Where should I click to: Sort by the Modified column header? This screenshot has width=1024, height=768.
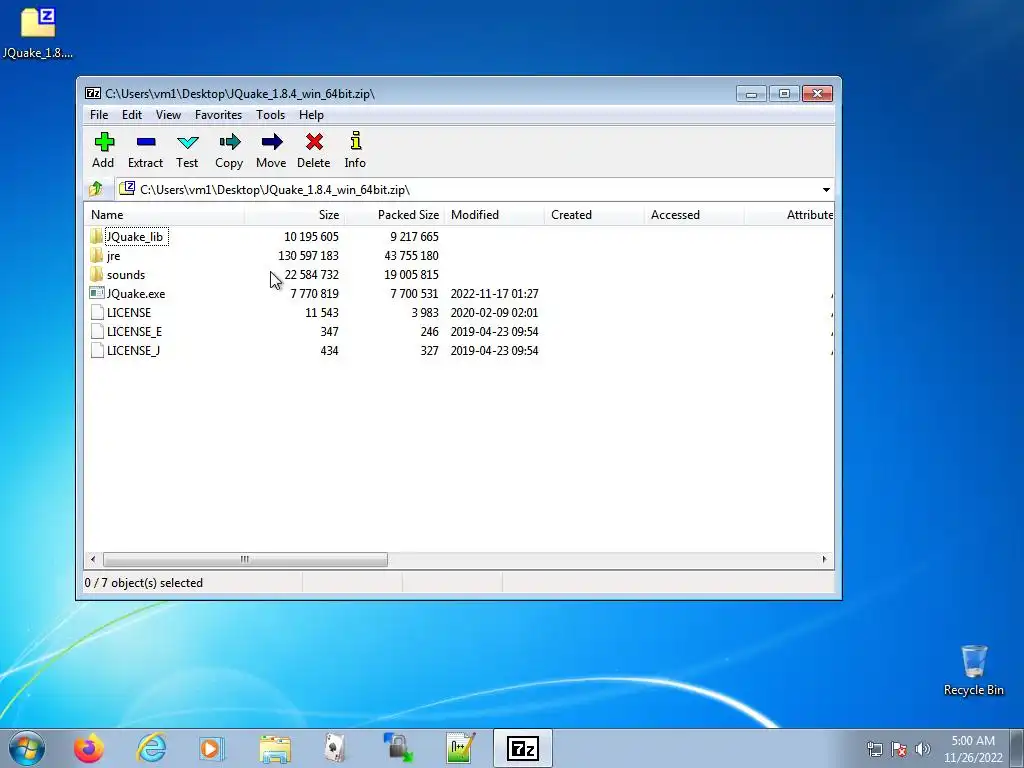coord(494,215)
